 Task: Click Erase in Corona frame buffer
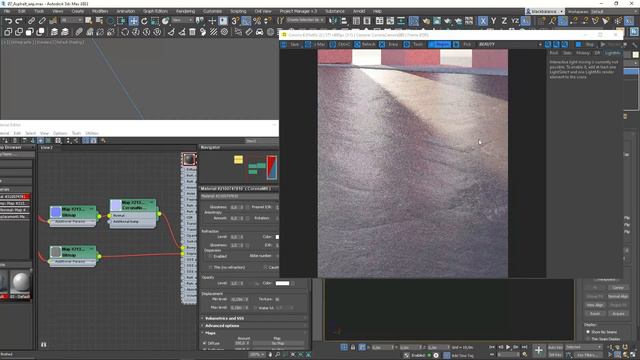click(x=389, y=44)
